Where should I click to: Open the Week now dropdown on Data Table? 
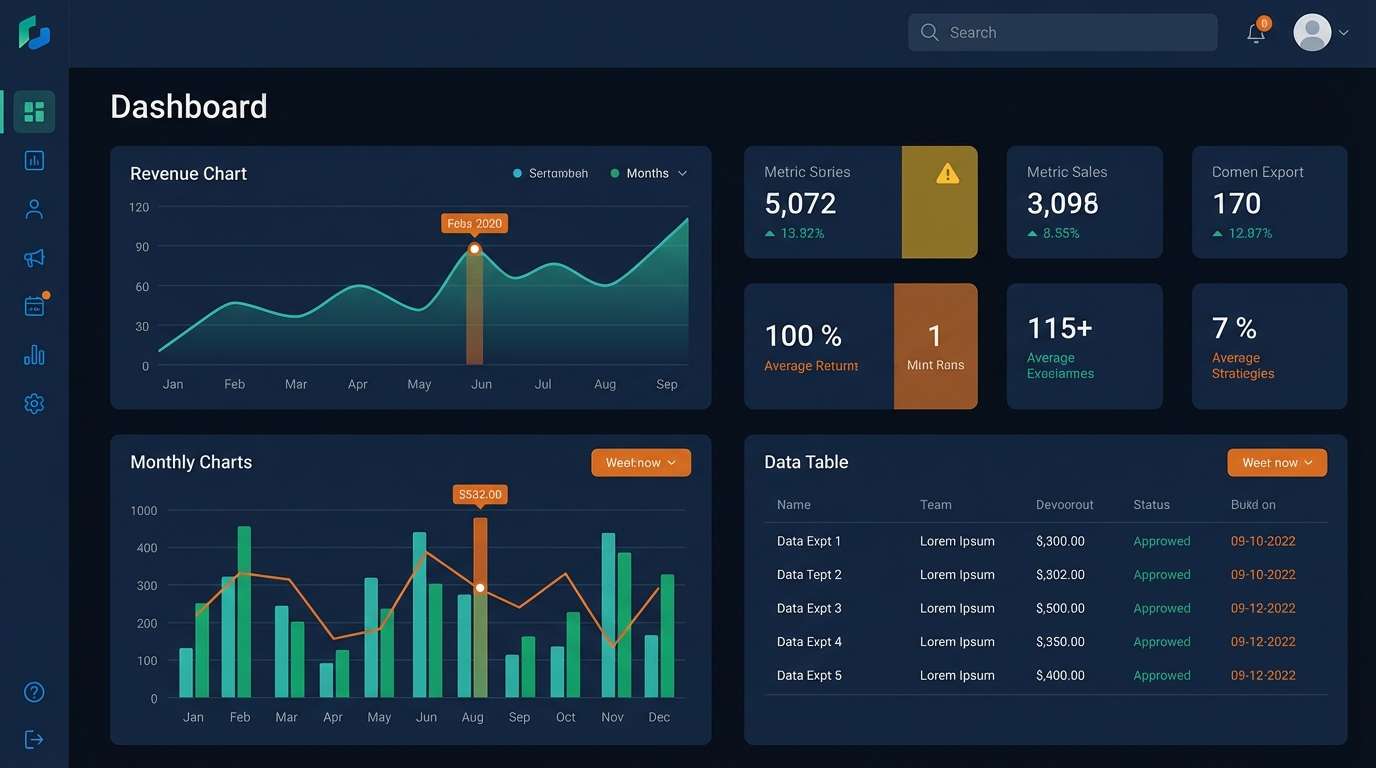(x=1277, y=462)
